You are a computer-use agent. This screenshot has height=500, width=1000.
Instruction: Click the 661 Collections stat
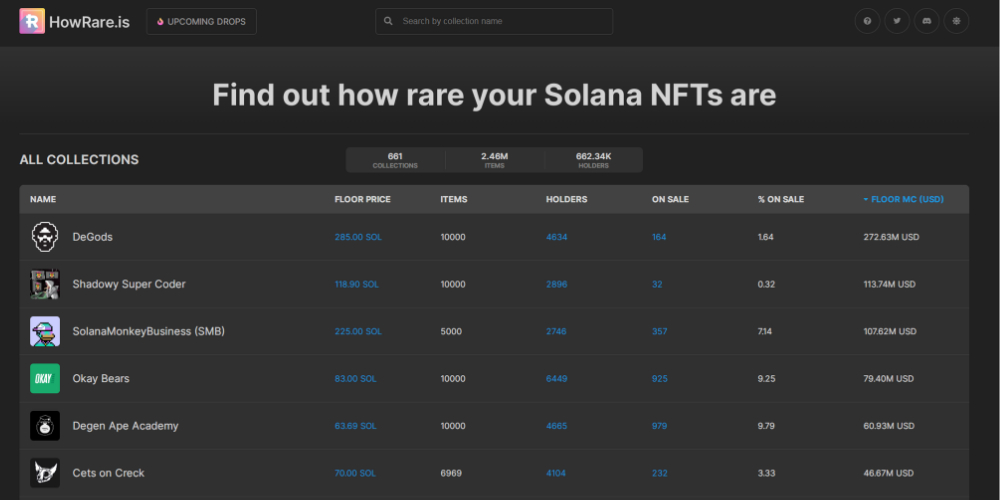[395, 160]
